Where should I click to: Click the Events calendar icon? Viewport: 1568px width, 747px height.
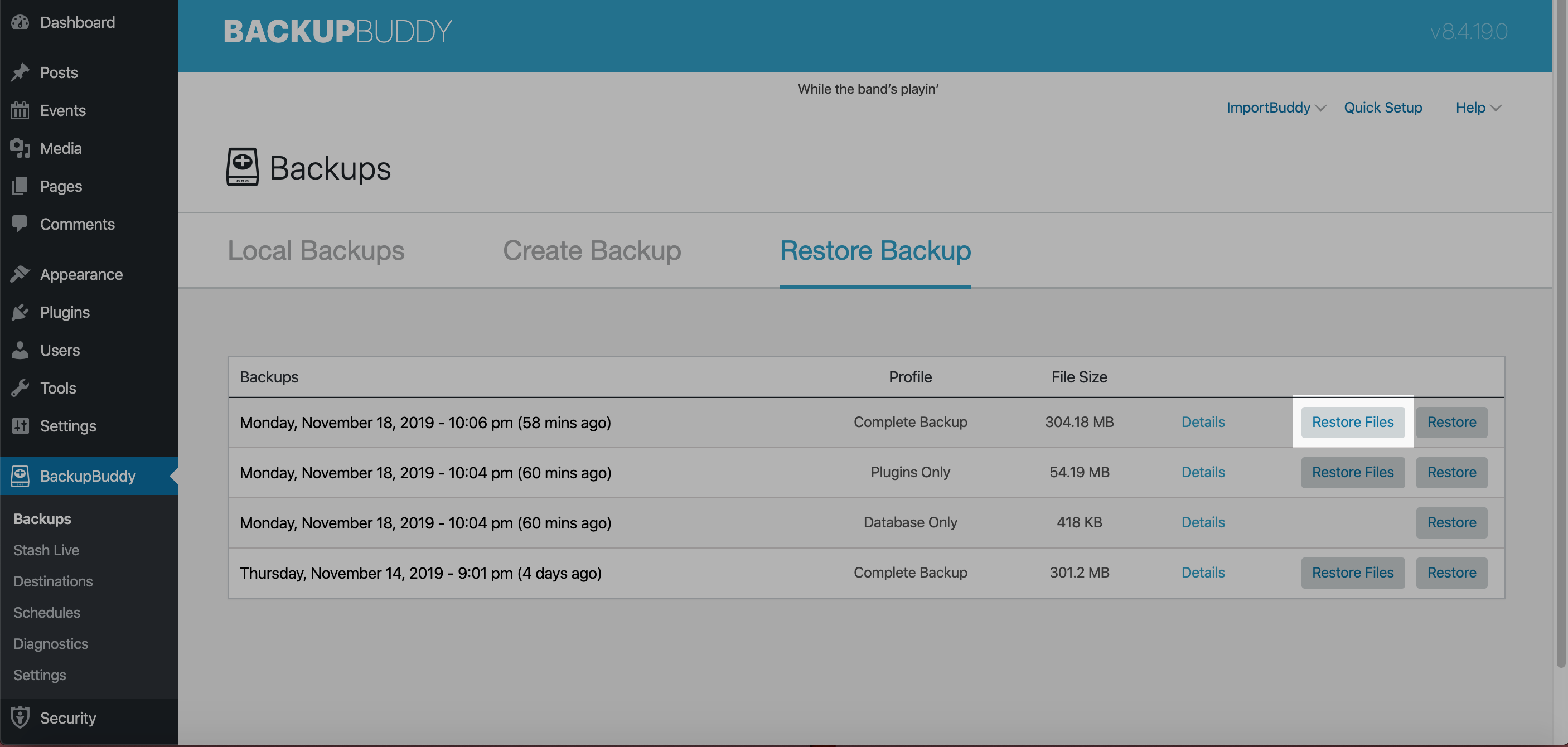[x=20, y=110]
